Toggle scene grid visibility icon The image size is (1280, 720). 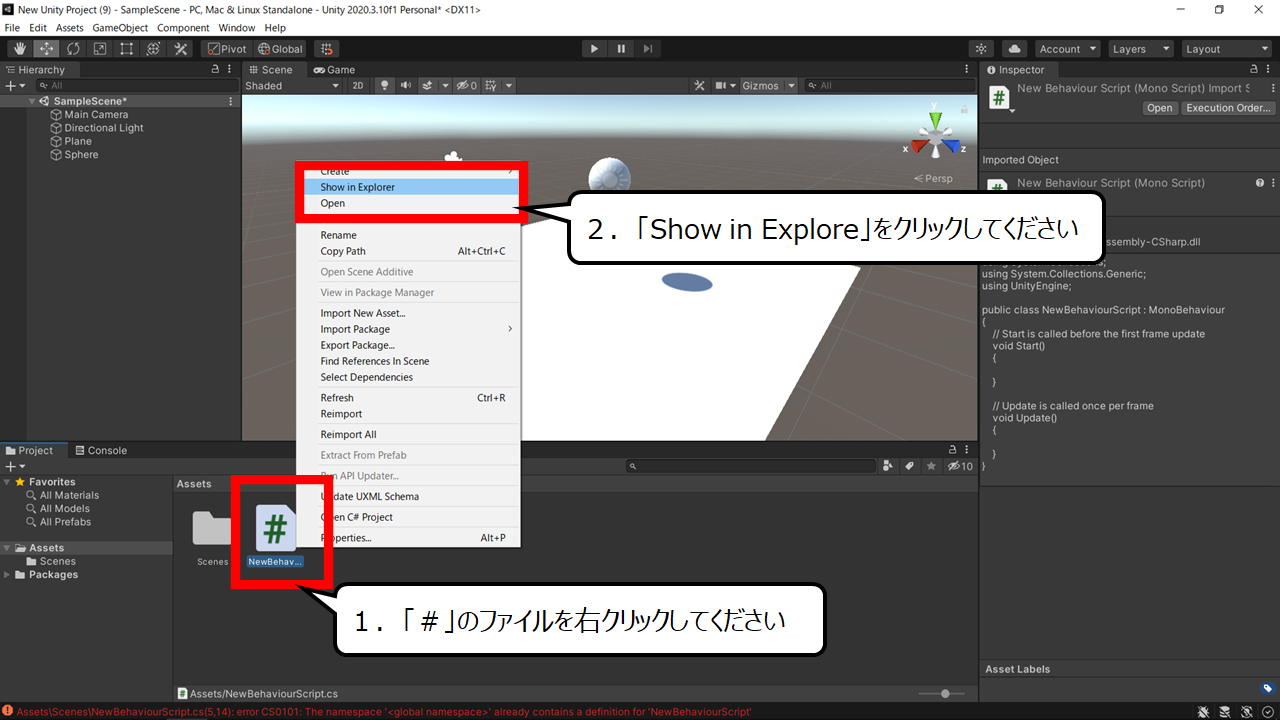coord(493,86)
